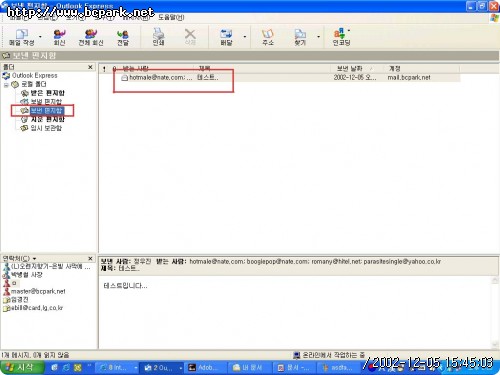
Task: Select the 로컬 폴더 folder
Action: point(33,84)
